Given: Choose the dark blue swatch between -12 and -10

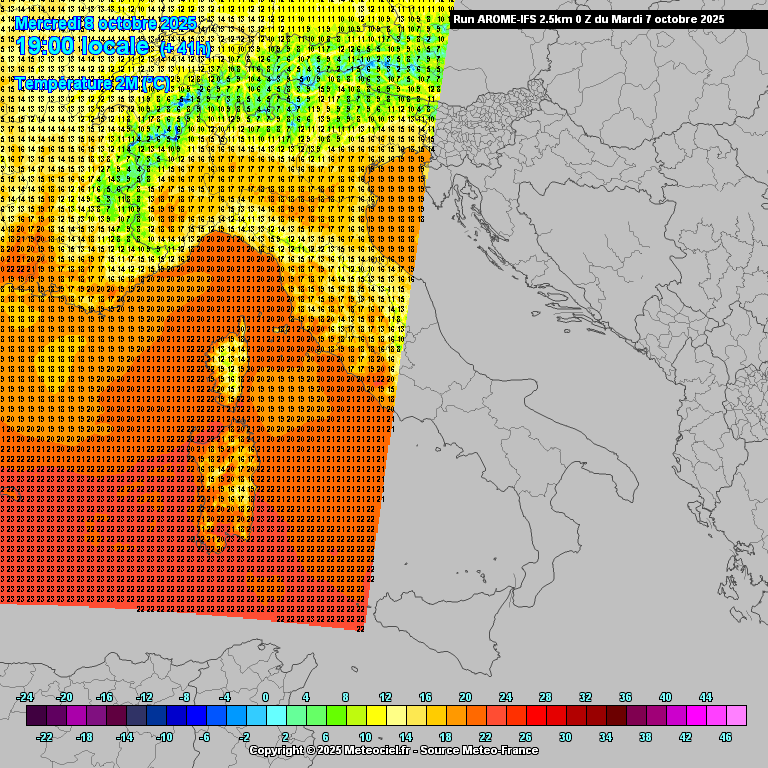Looking at the screenshot, I should tap(156, 715).
